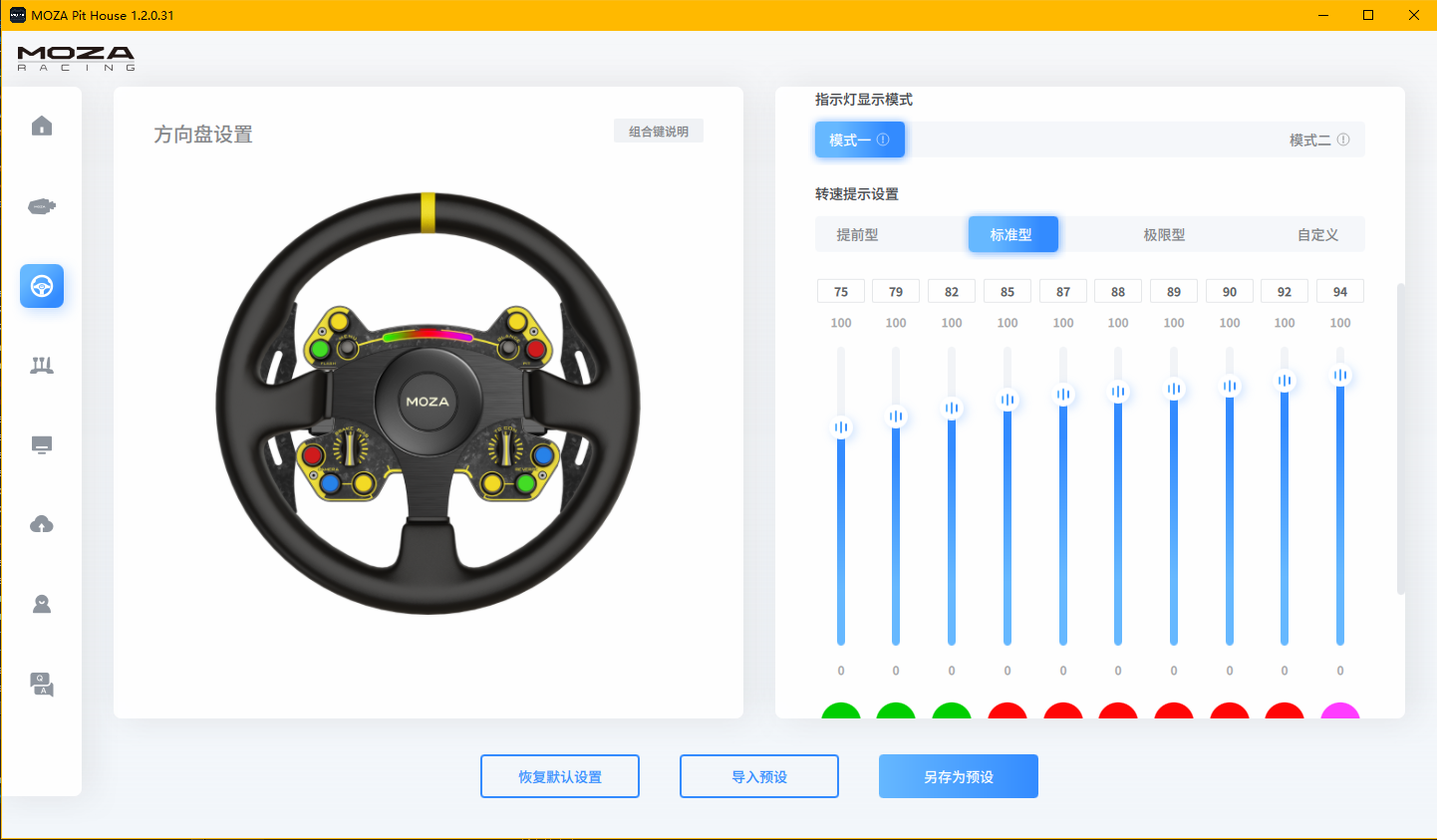Click the RPM value field showing 94

click(1340, 292)
